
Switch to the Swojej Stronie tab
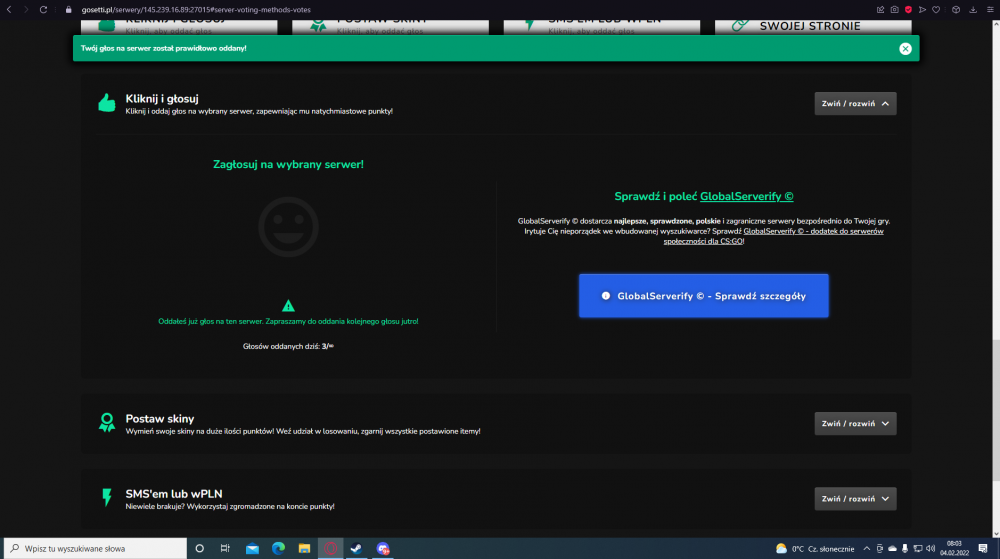[x=813, y=26]
